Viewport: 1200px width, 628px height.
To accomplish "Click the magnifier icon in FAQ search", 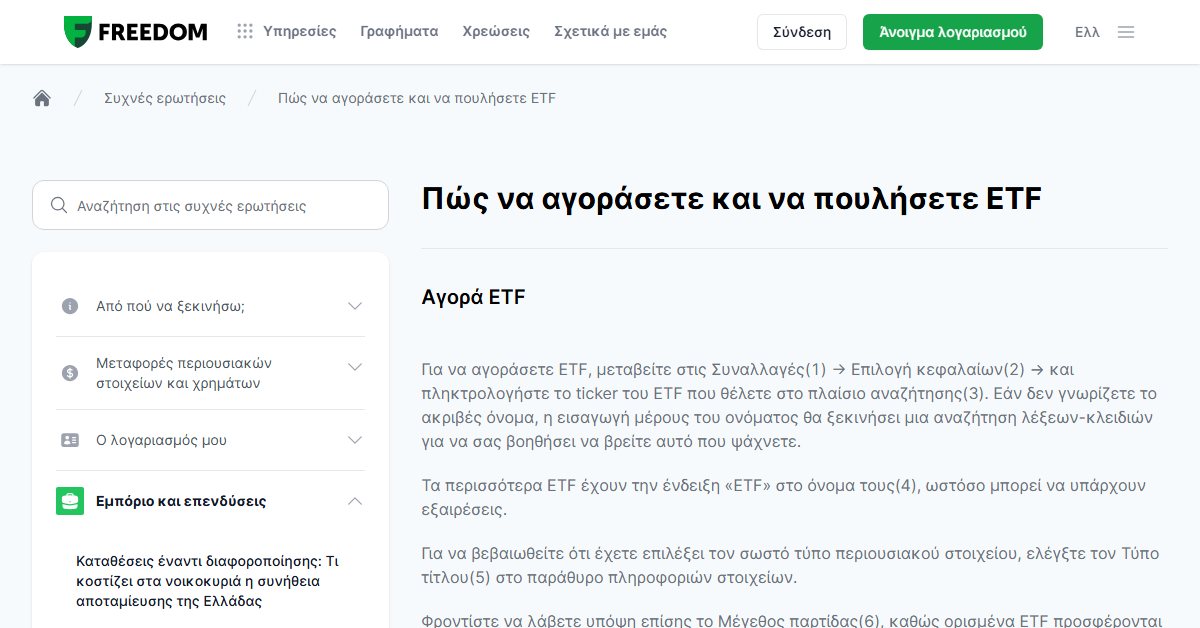I will click(59, 205).
